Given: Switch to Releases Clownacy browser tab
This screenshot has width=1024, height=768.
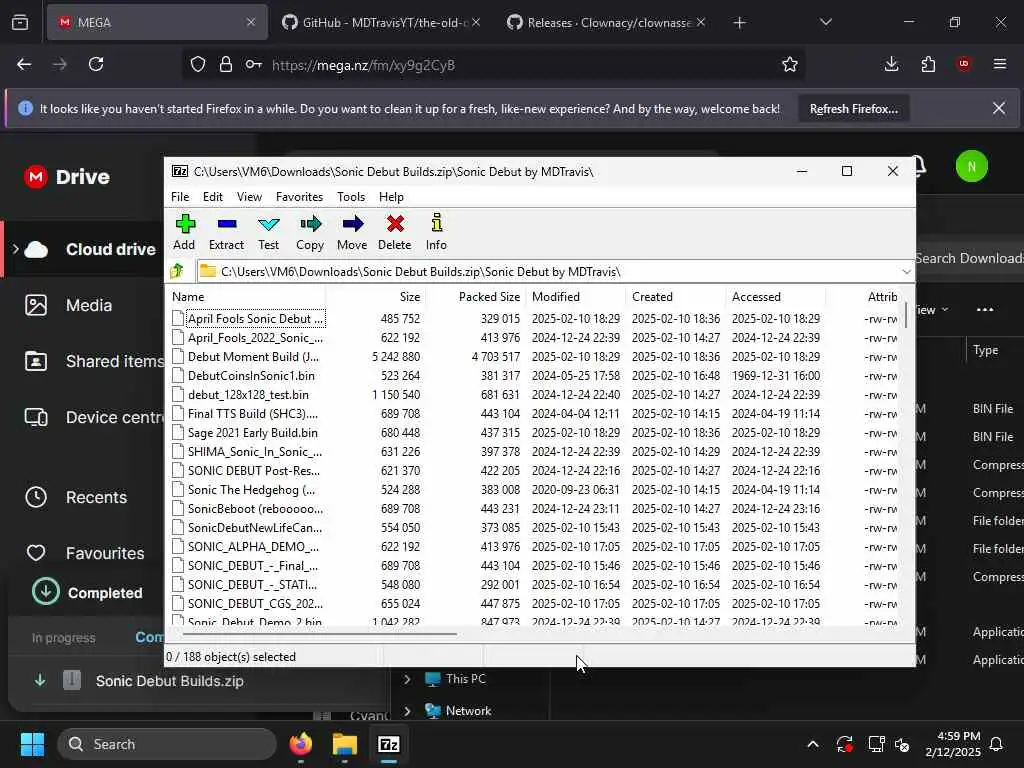Looking at the screenshot, I should point(606,22).
